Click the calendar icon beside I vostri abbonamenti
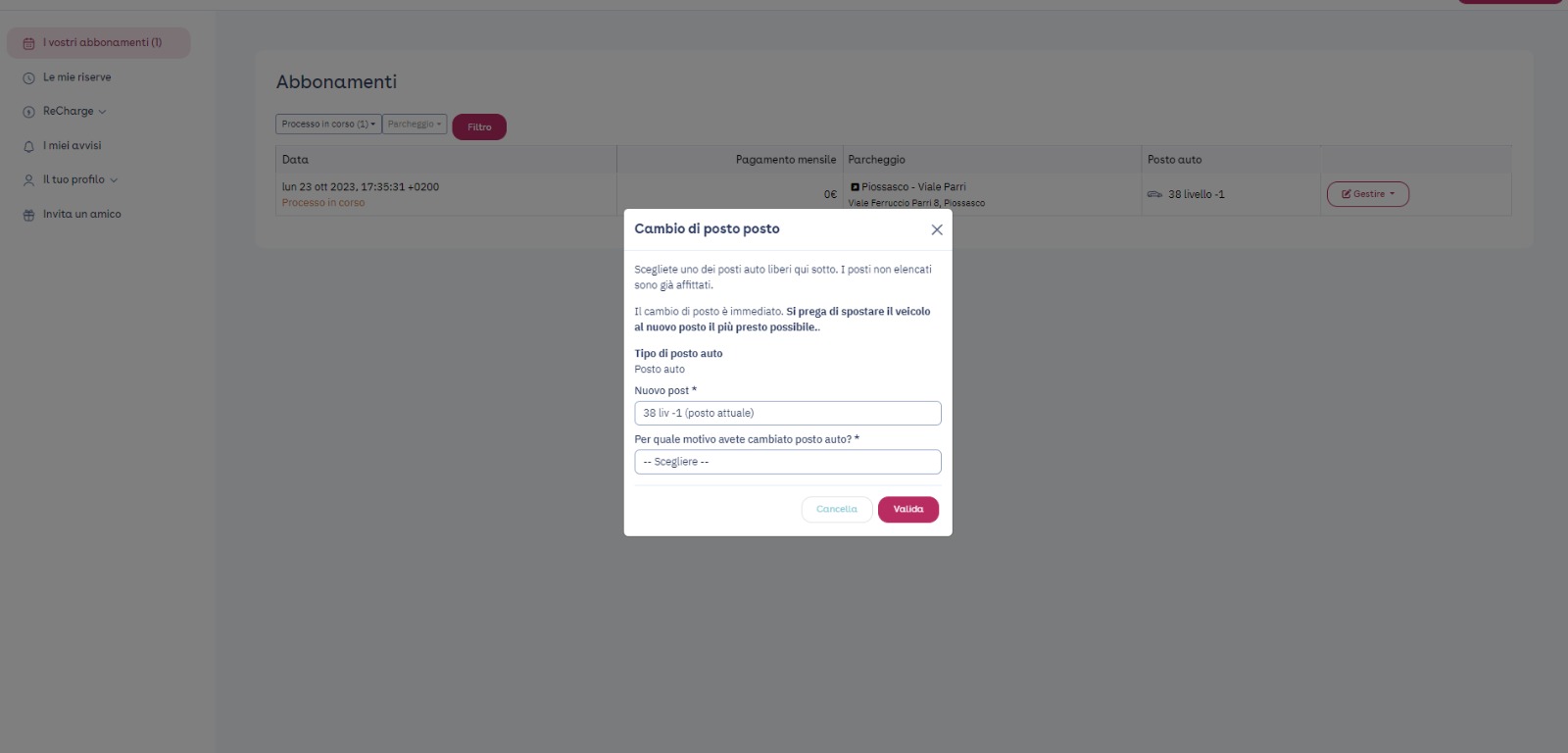Viewport: 1568px width, 753px height. 28,43
